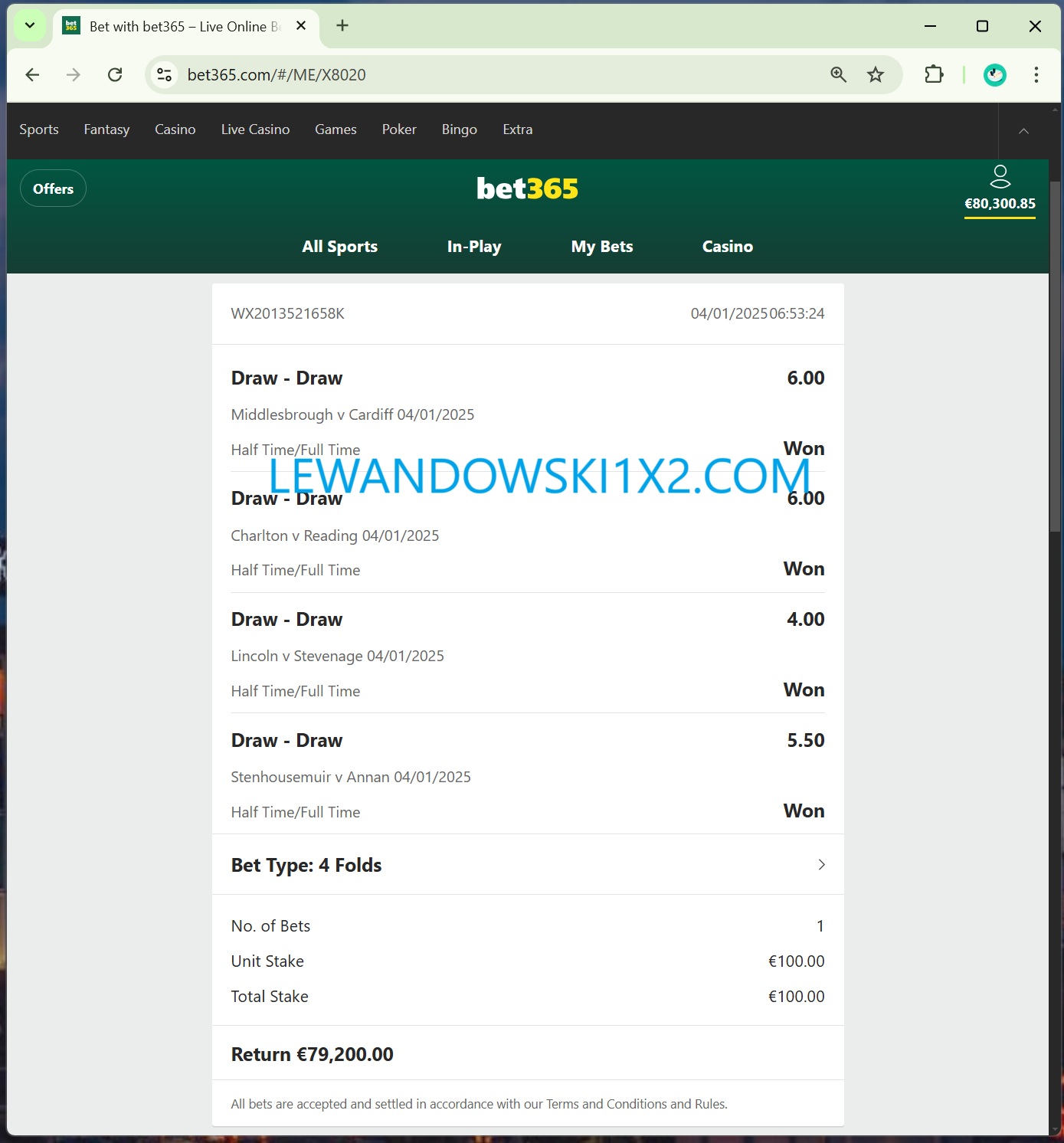Screen dimensions: 1064x1143
Task: Select the In-Play tab
Action: pos(474,247)
